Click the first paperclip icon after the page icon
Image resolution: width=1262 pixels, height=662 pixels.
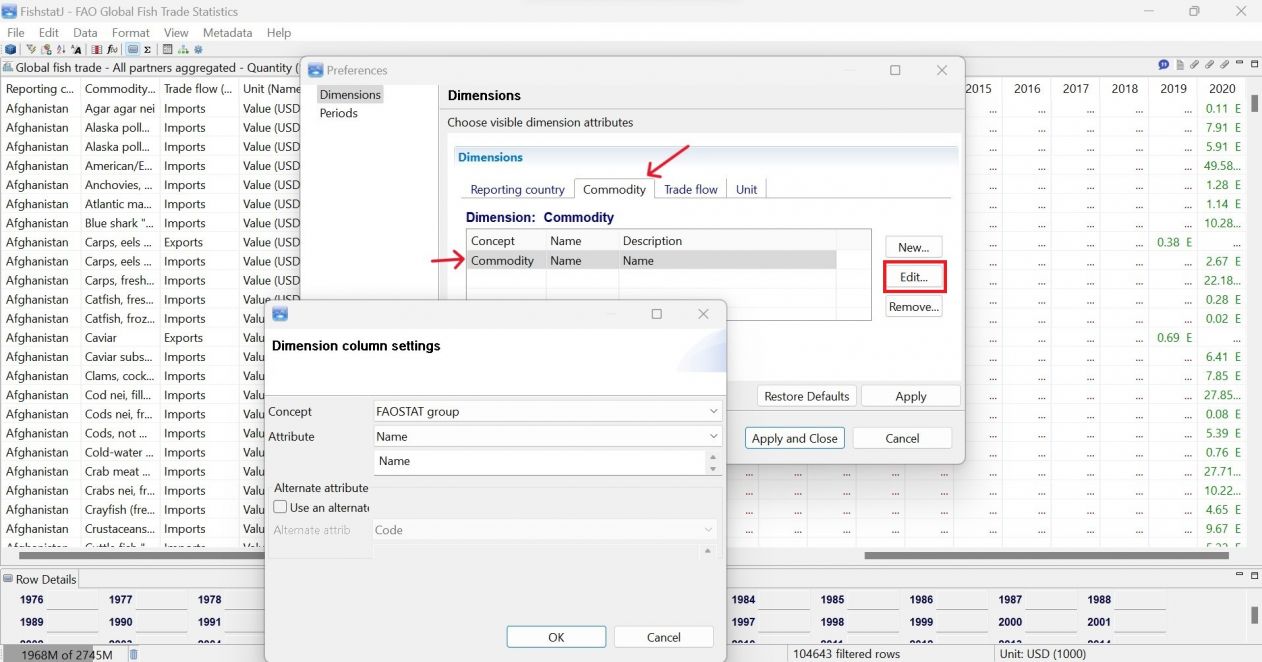tap(1194, 64)
